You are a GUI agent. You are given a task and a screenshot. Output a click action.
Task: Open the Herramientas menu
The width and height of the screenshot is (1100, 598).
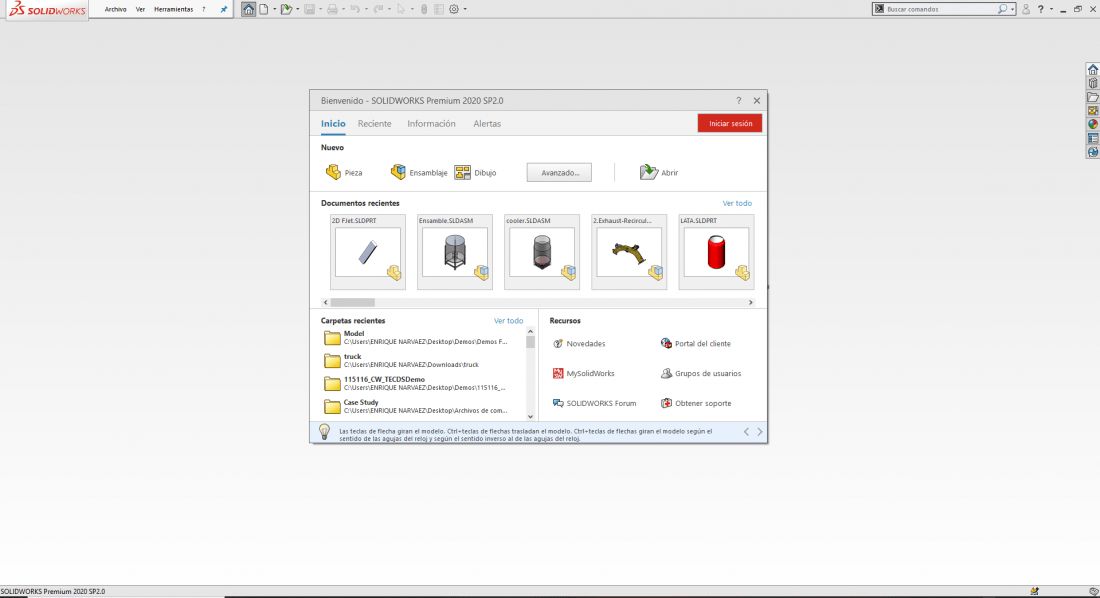tap(173, 10)
